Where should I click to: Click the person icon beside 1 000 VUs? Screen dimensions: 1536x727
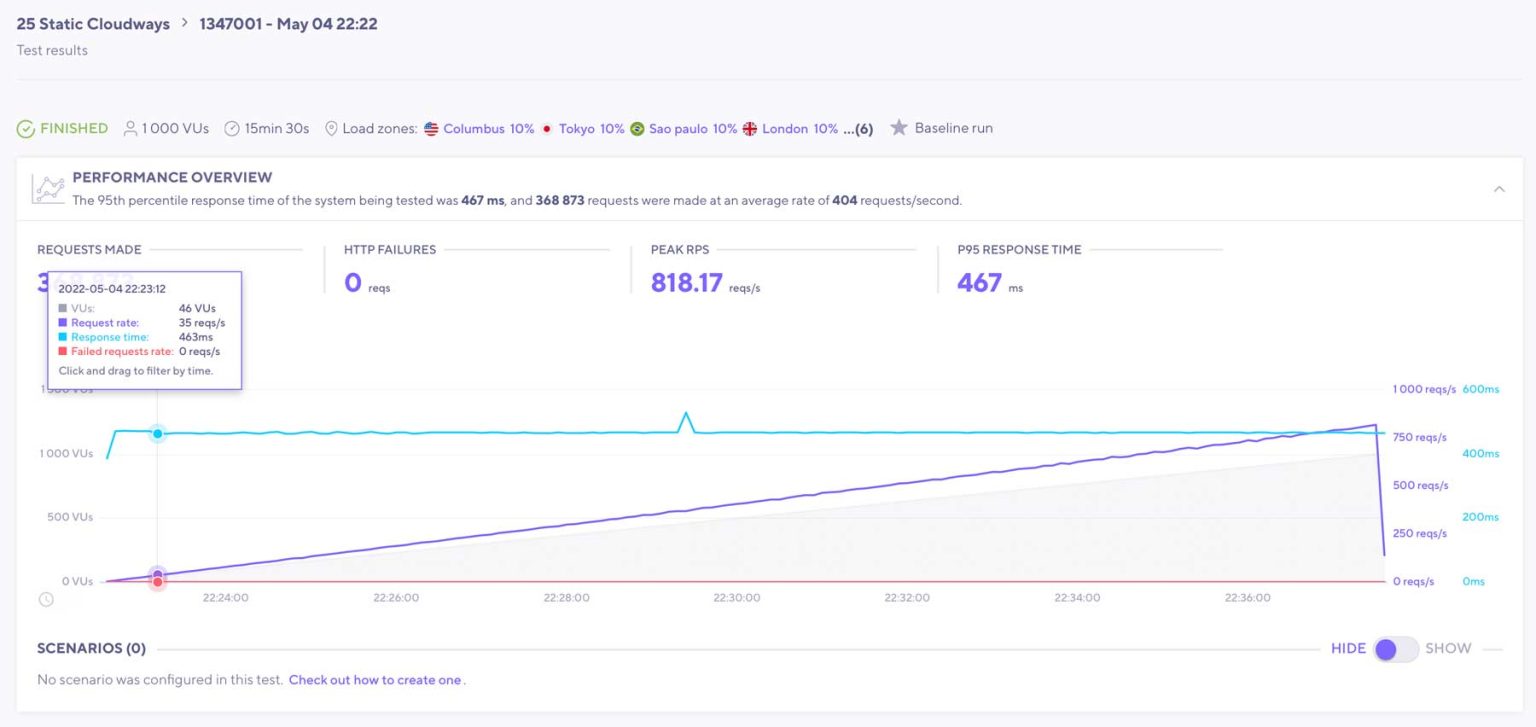click(x=131, y=128)
